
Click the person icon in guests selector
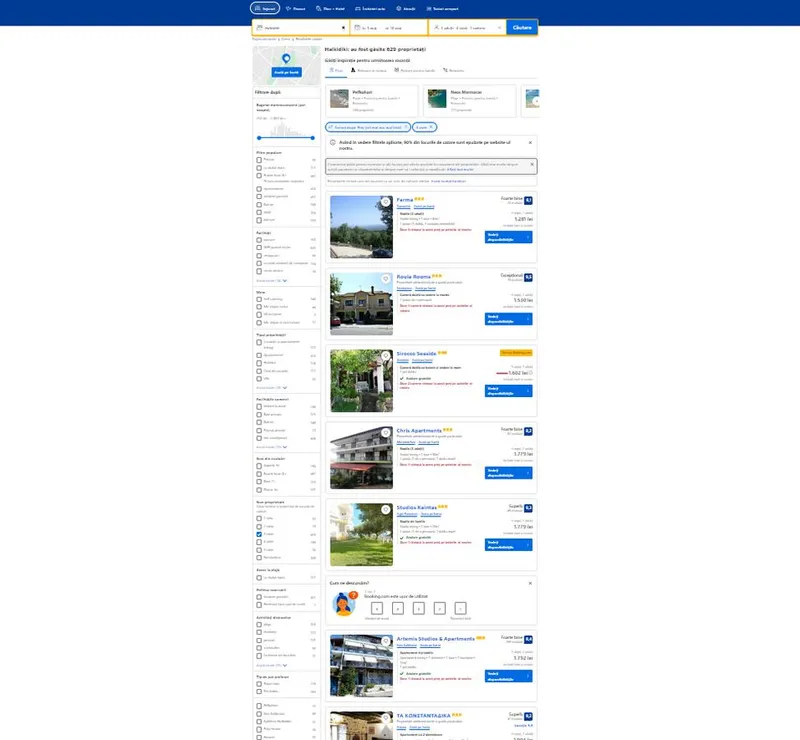tap(436, 28)
